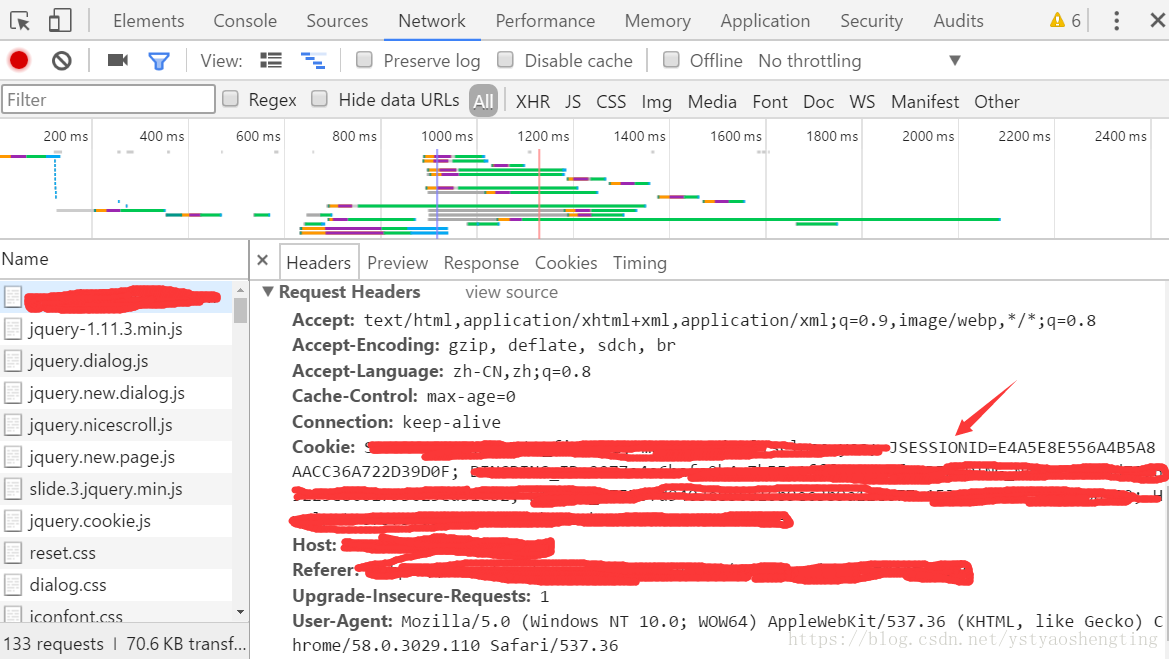
Task: Toggle the waterfall overview view icon
Action: pos(313,60)
